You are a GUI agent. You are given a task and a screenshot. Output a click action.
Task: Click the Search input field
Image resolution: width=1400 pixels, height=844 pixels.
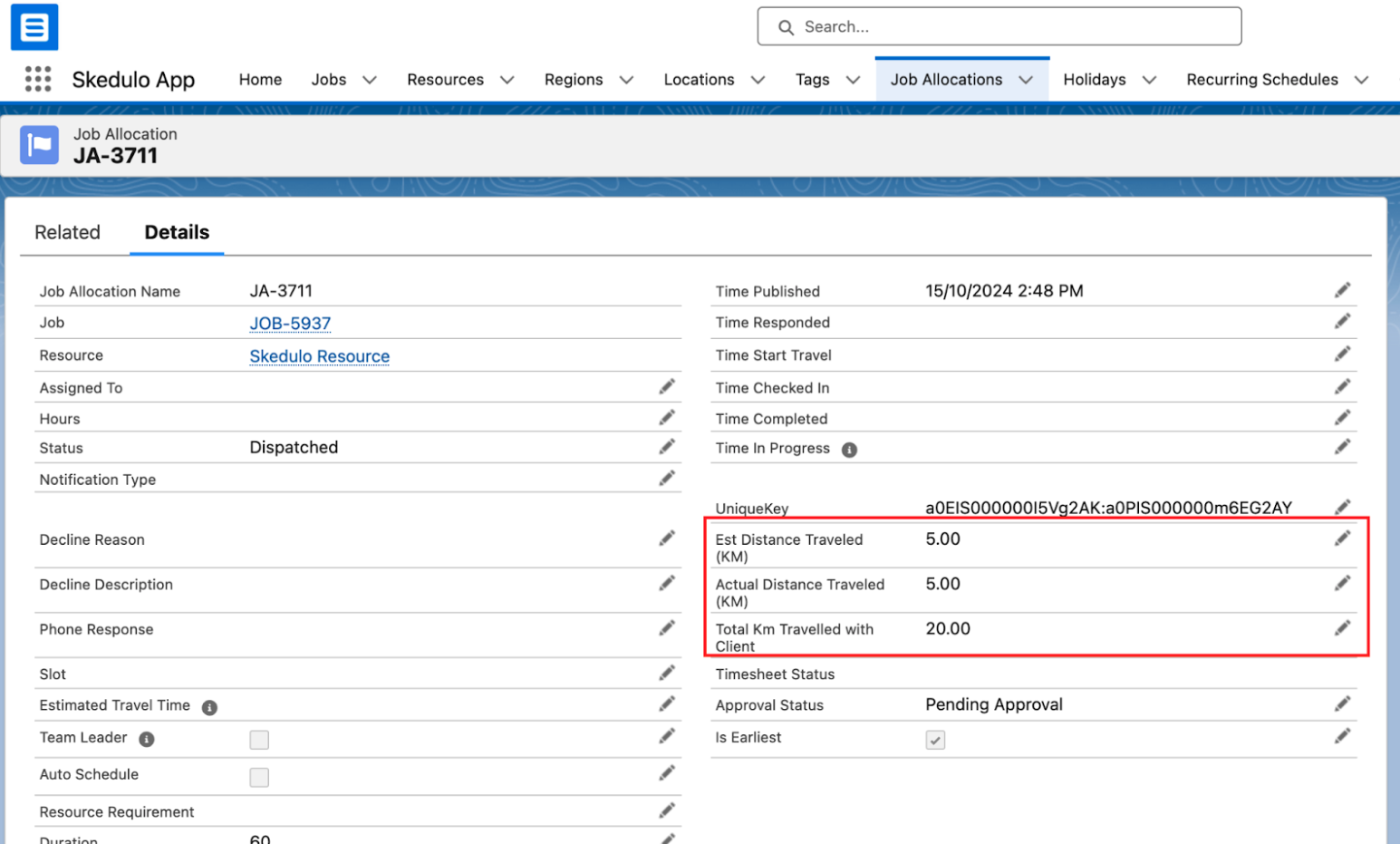pos(999,26)
